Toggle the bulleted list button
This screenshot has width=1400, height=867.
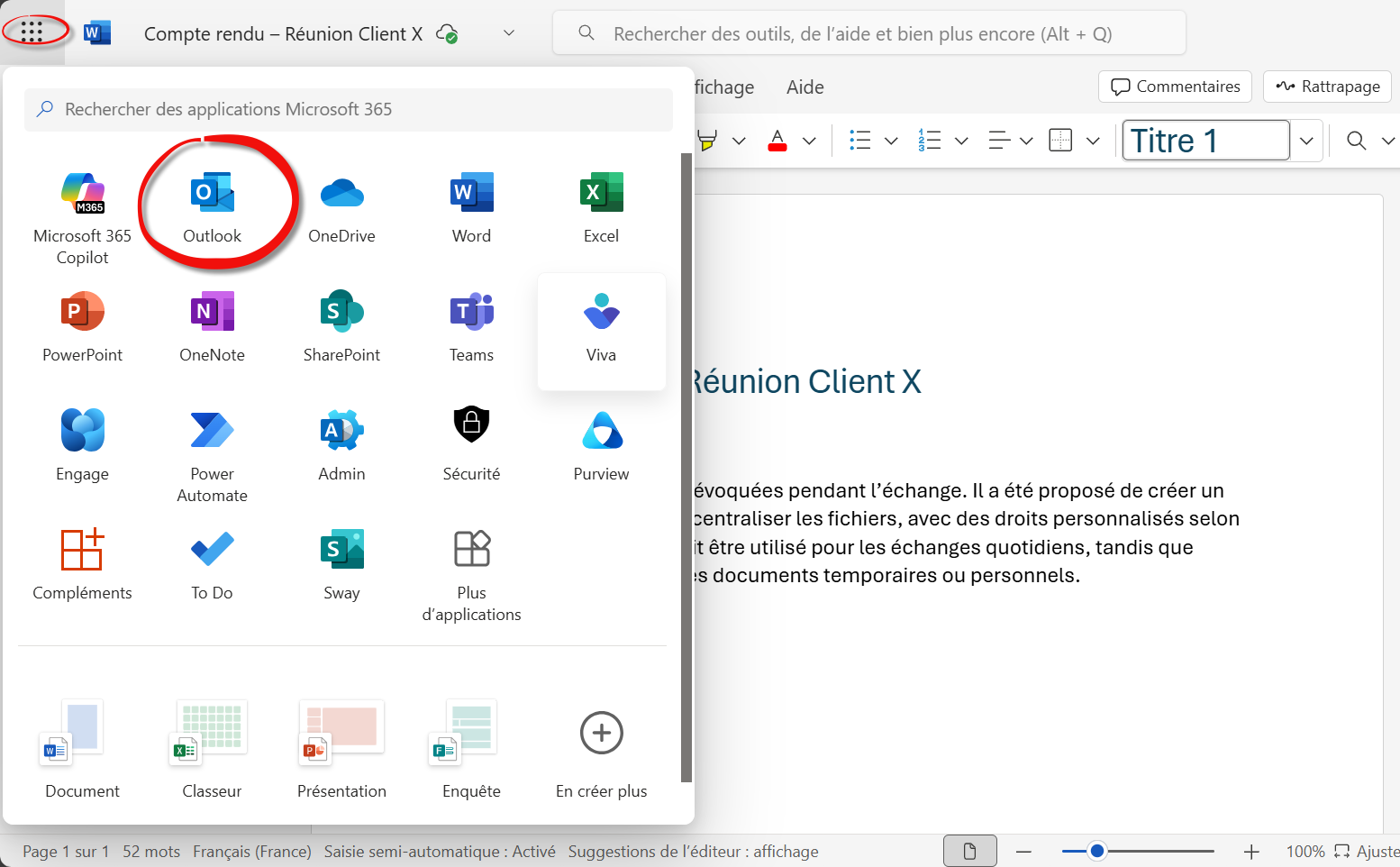pyautogui.click(x=860, y=141)
